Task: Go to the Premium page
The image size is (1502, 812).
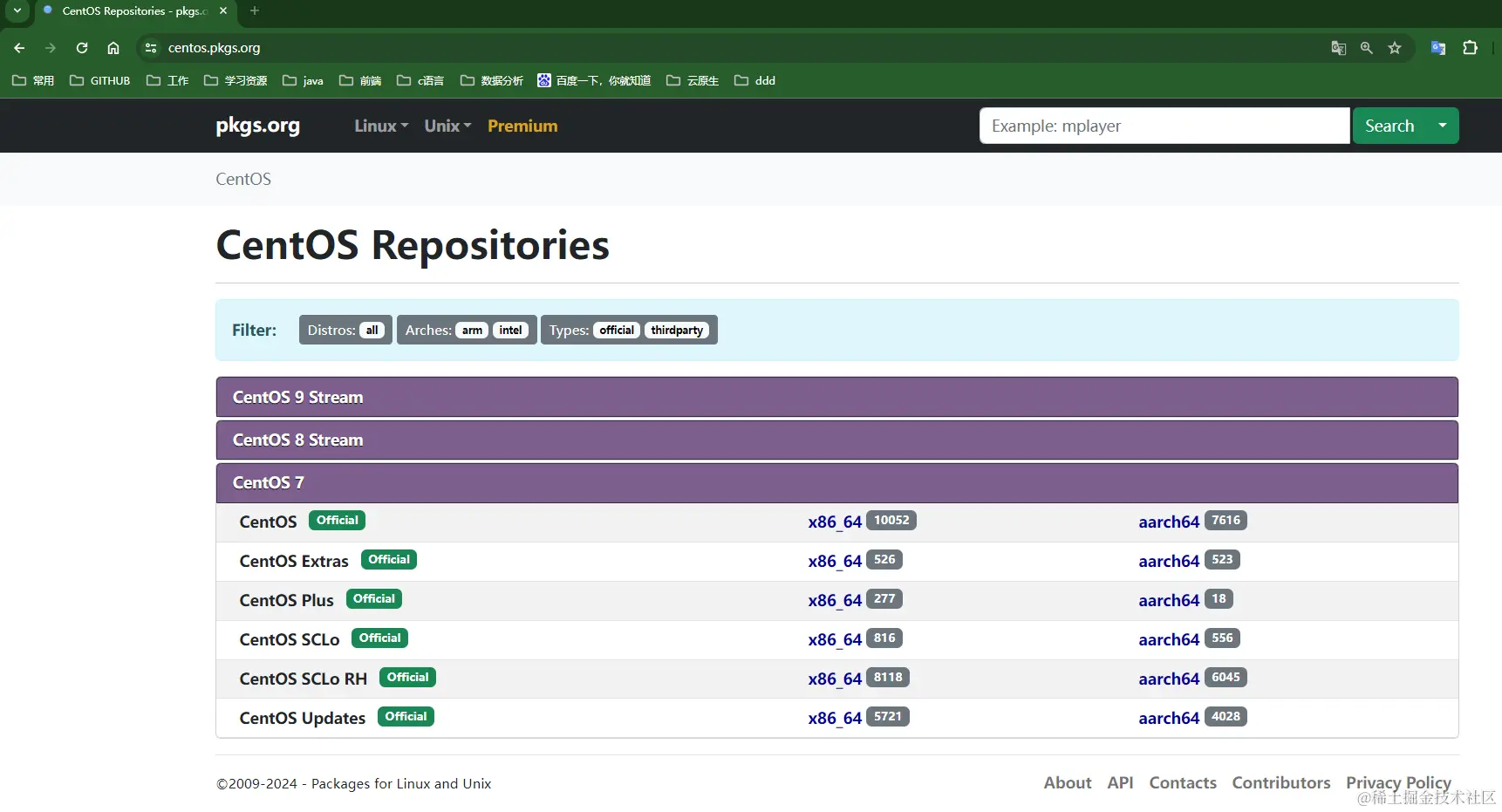Action: [522, 126]
